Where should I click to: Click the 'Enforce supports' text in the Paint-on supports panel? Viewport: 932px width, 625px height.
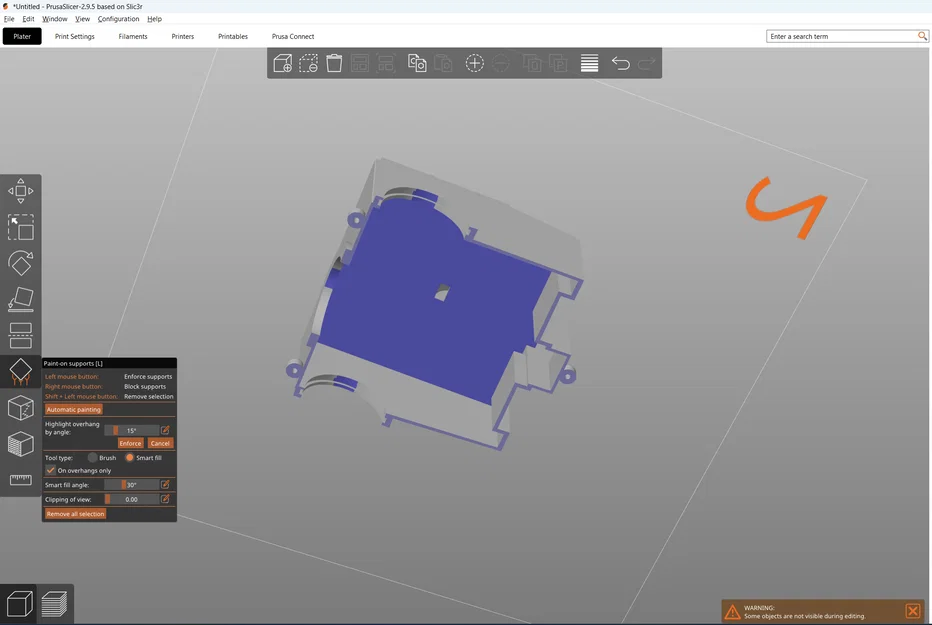(148, 377)
